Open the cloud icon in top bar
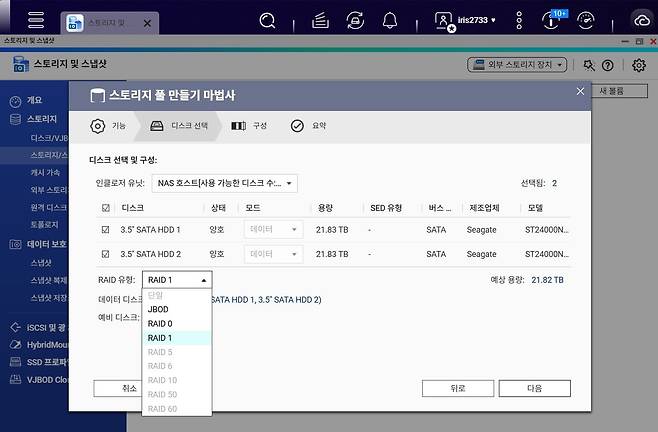The image size is (658, 432). [x=641, y=20]
